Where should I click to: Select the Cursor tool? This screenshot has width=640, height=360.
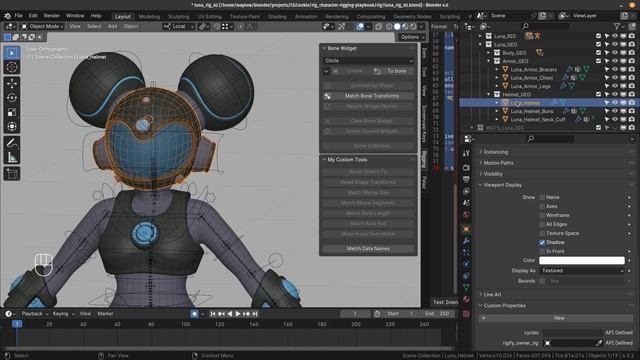point(12,67)
